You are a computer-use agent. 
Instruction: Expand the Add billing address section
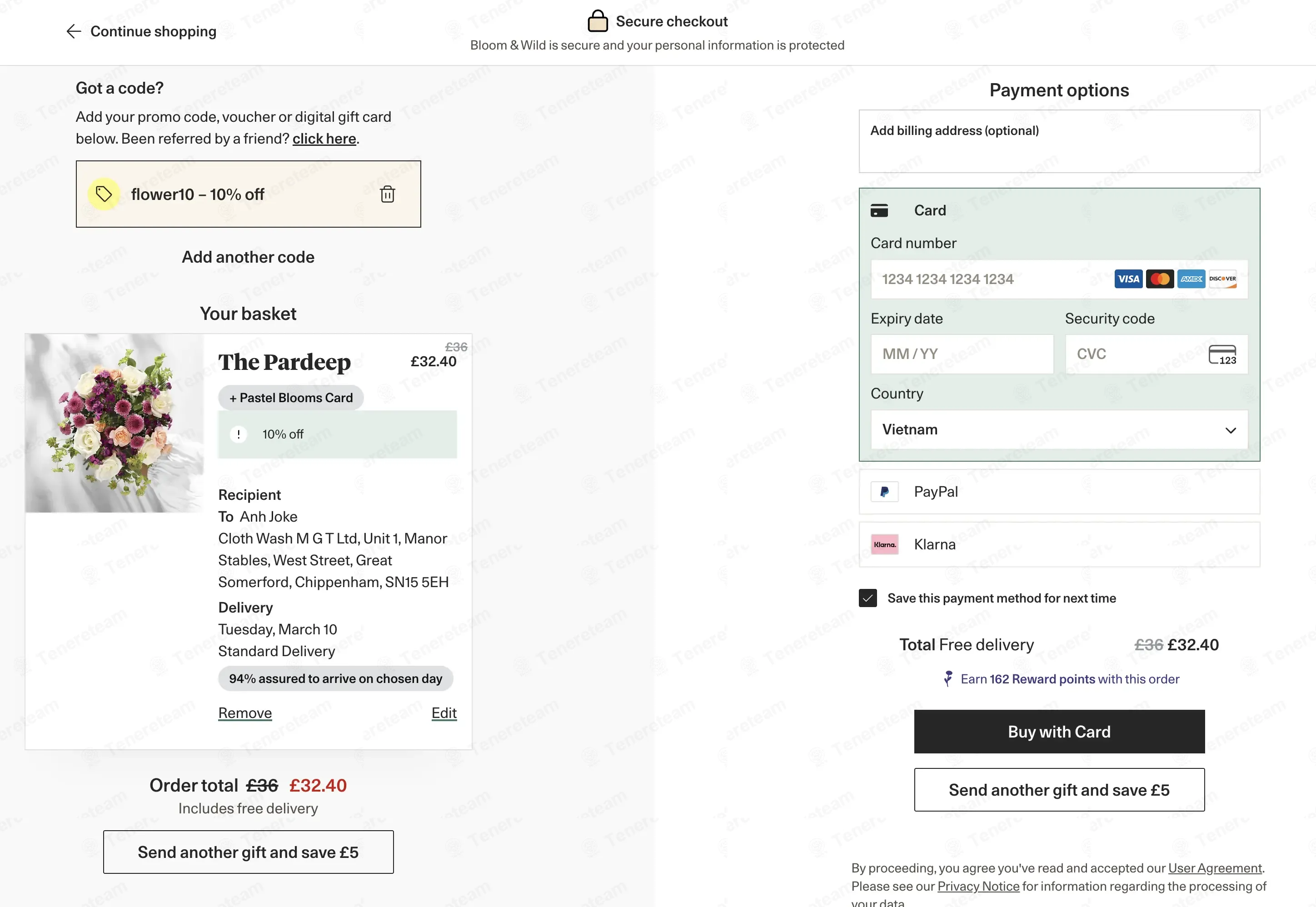(x=1059, y=141)
